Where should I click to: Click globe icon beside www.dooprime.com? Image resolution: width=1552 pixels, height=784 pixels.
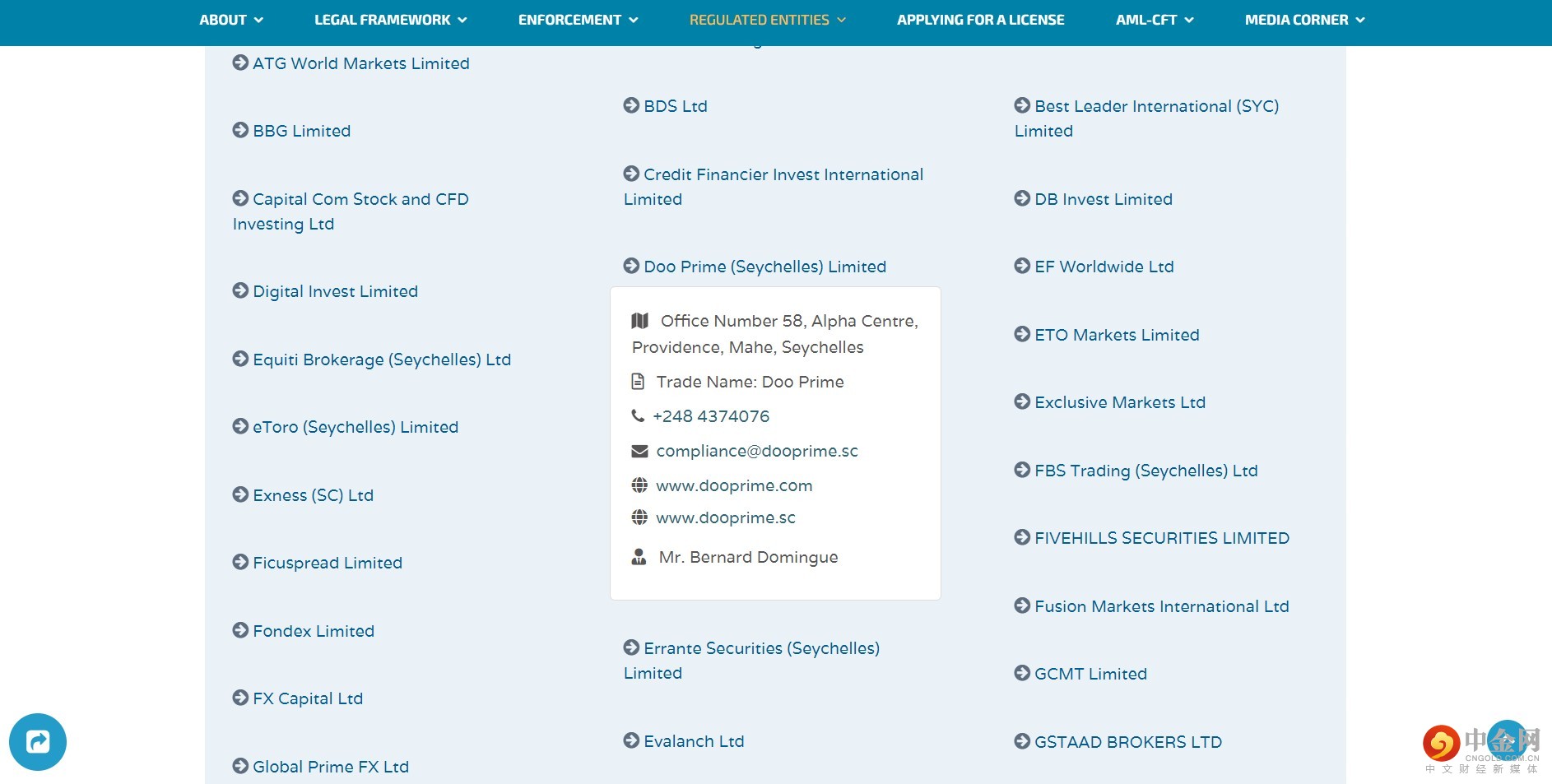click(x=639, y=485)
